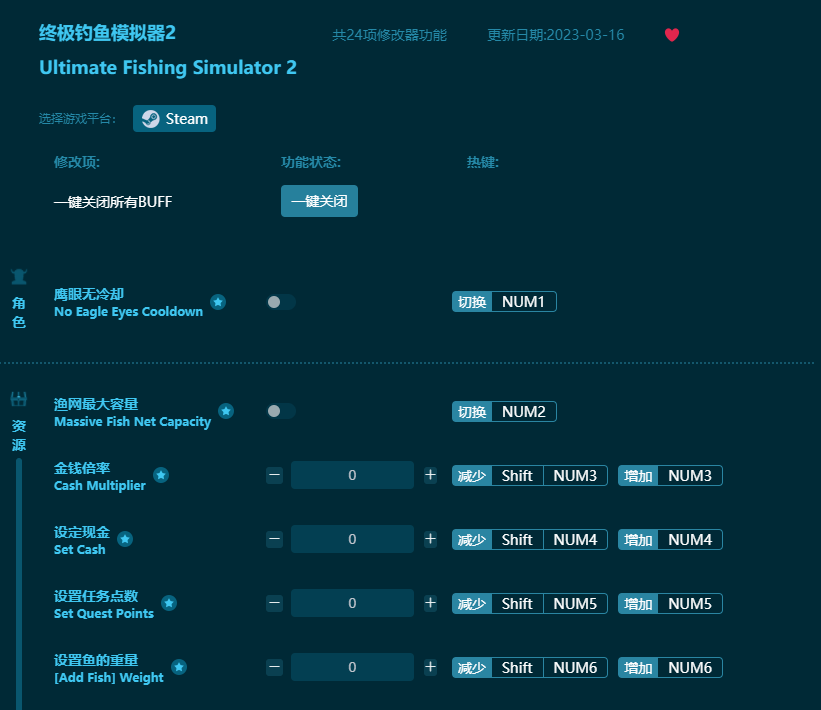Click star icon beside [Add Fish] Weight
Viewport: 821px width, 710px height.
coord(179,667)
